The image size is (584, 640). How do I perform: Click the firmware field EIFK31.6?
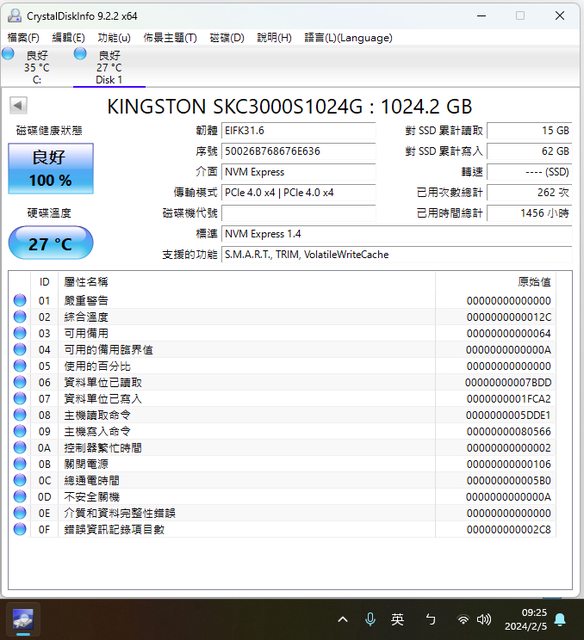point(298,131)
